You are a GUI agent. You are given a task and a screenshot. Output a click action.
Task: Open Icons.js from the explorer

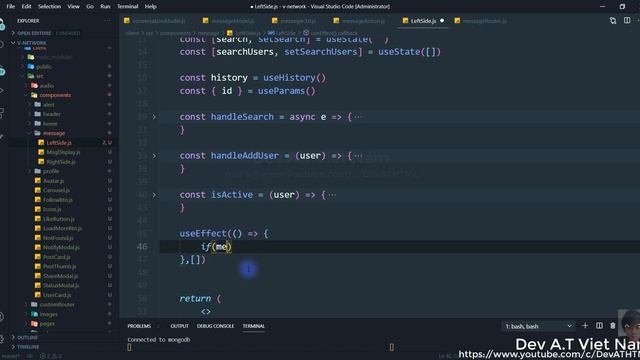52,209
